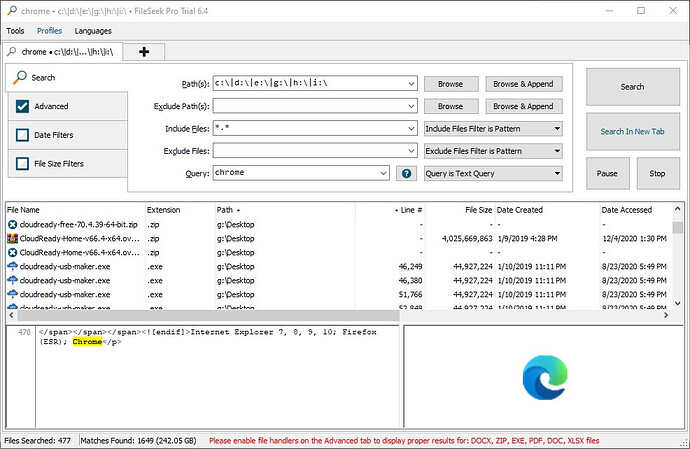The width and height of the screenshot is (690, 449).
Task: Click the magnifier icon beside the Search section label
Action: (19, 77)
